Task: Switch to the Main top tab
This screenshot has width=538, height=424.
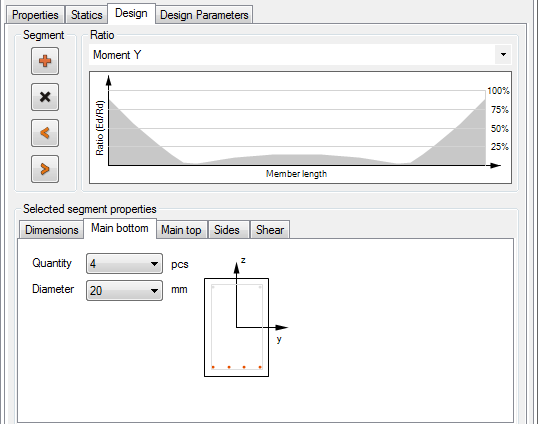Action: [182, 229]
